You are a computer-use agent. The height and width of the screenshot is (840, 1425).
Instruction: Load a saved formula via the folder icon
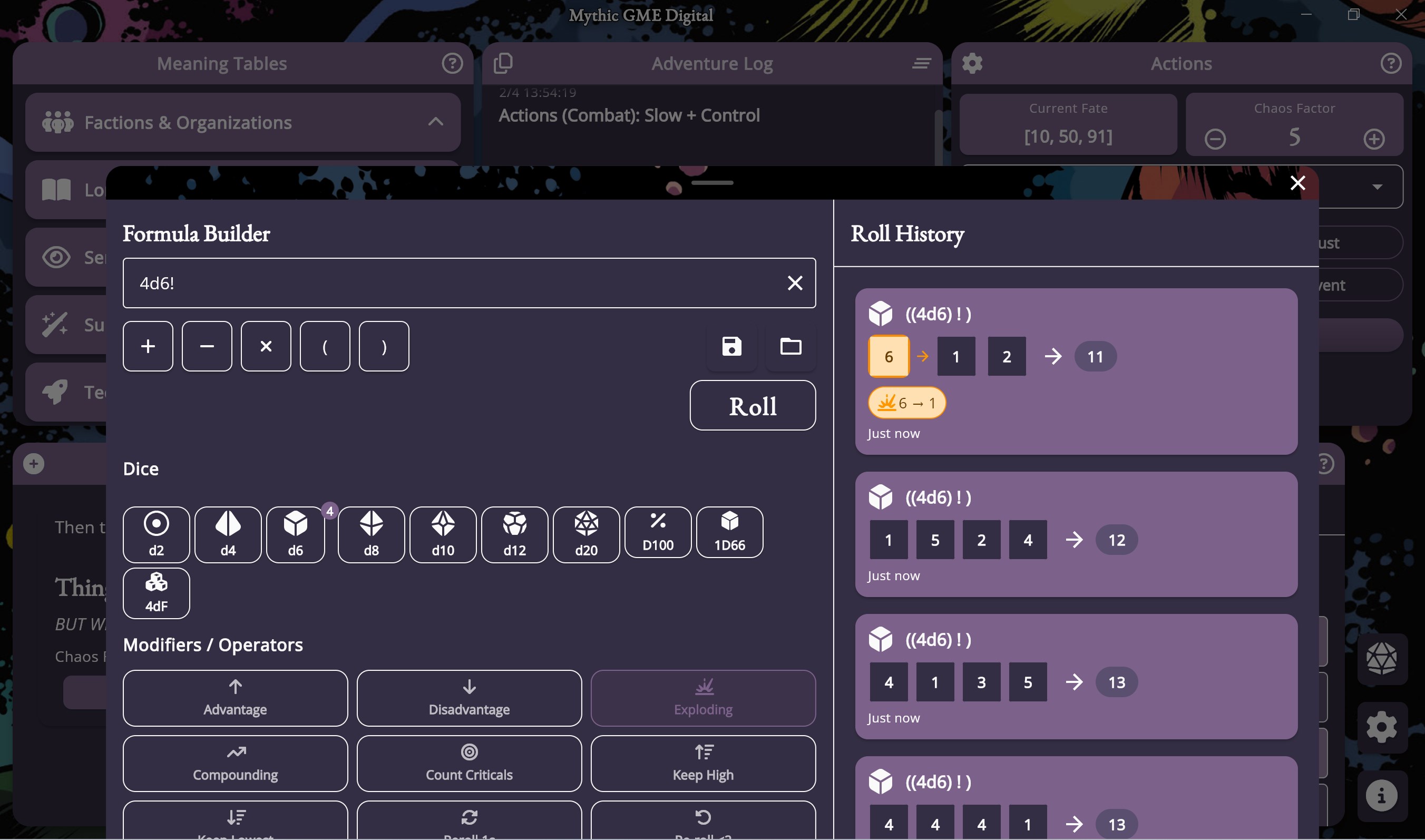point(790,346)
